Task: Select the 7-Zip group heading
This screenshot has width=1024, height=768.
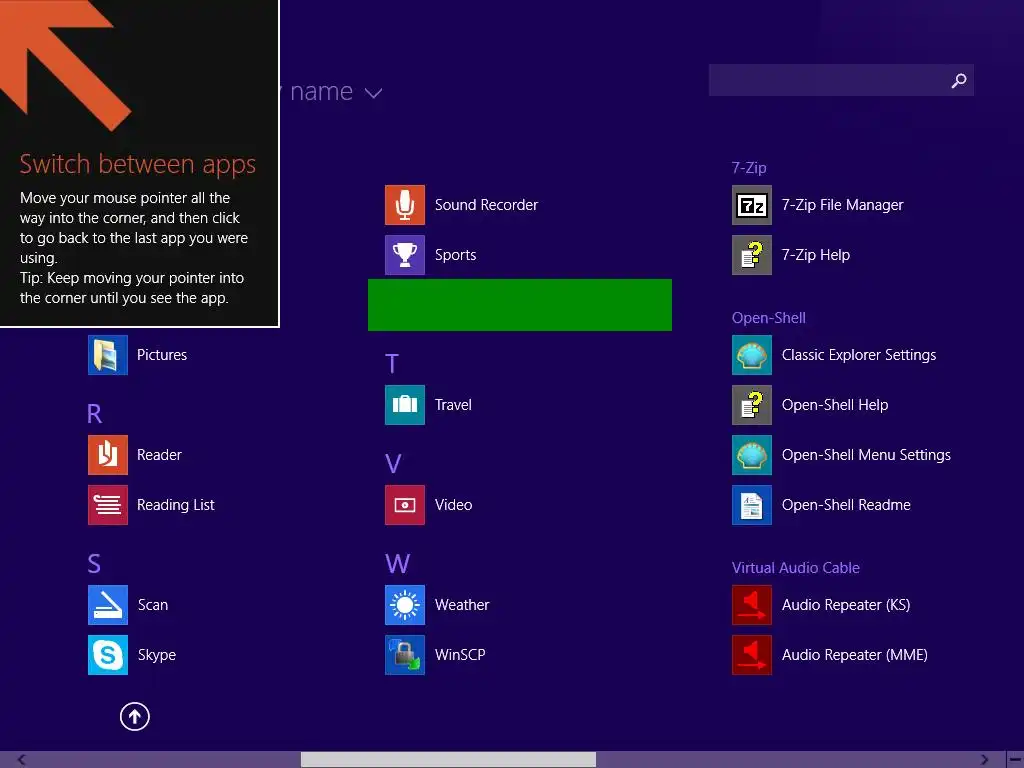Action: click(749, 168)
